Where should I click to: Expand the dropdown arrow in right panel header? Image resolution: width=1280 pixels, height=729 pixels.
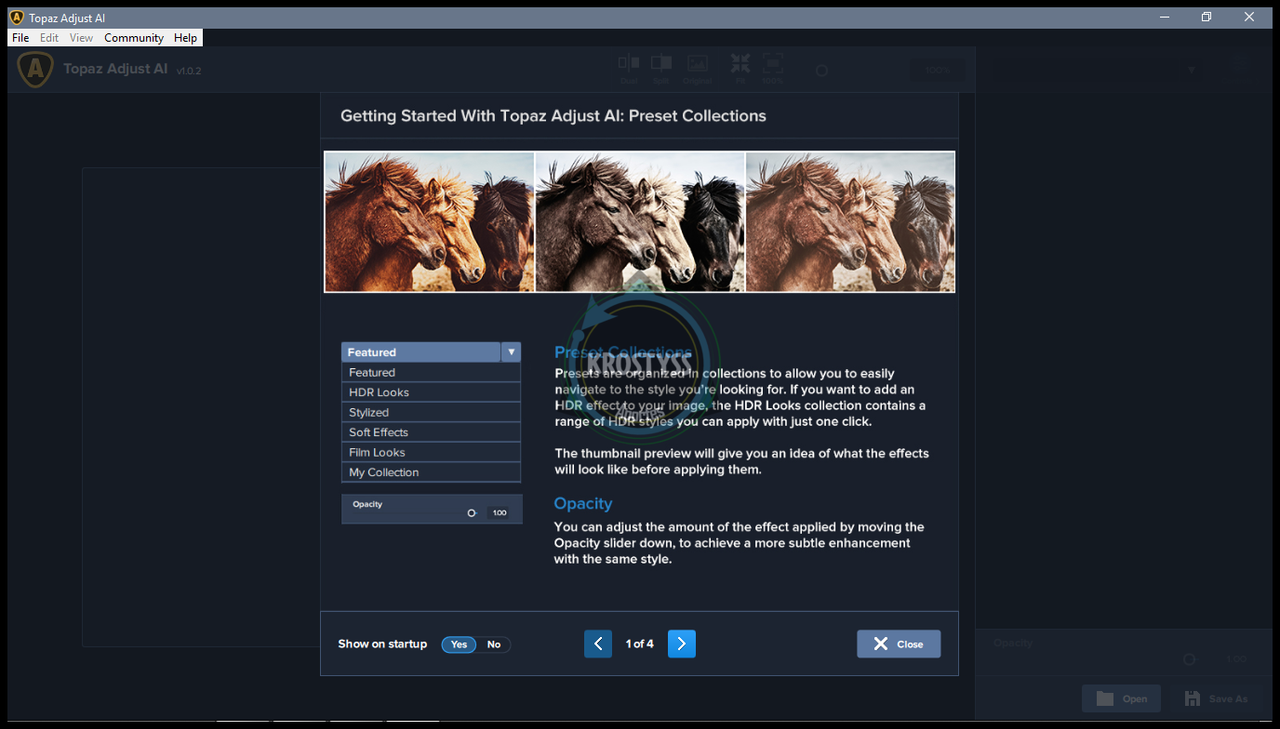(1191, 70)
